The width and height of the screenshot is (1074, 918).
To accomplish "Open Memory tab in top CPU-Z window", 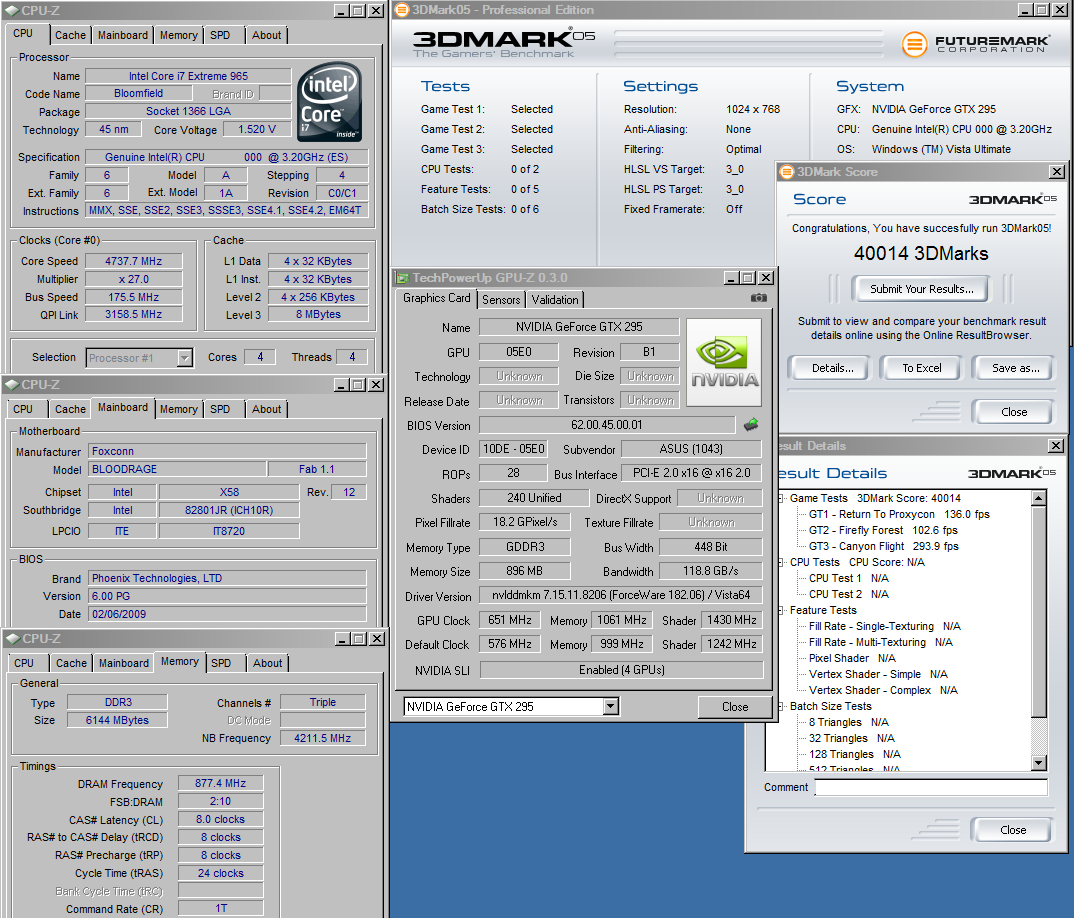I will (x=179, y=35).
